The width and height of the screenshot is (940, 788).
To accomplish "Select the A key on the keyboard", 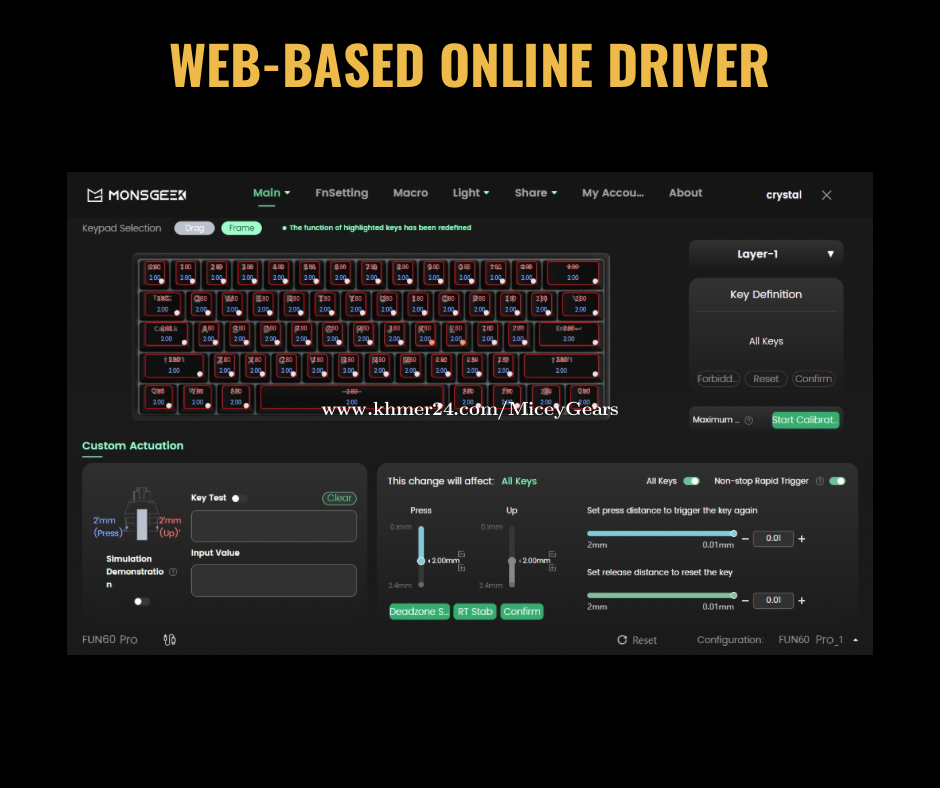I will (x=208, y=334).
